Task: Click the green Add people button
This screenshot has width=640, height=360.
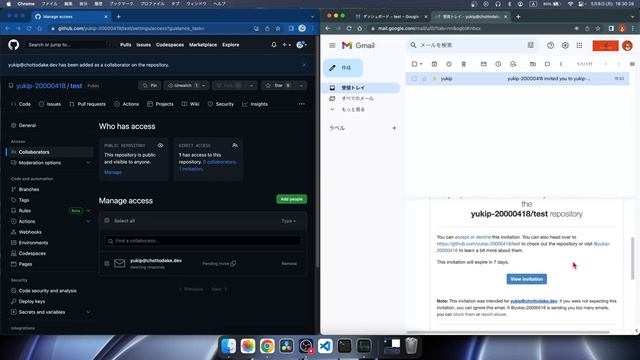Action: [x=291, y=199]
